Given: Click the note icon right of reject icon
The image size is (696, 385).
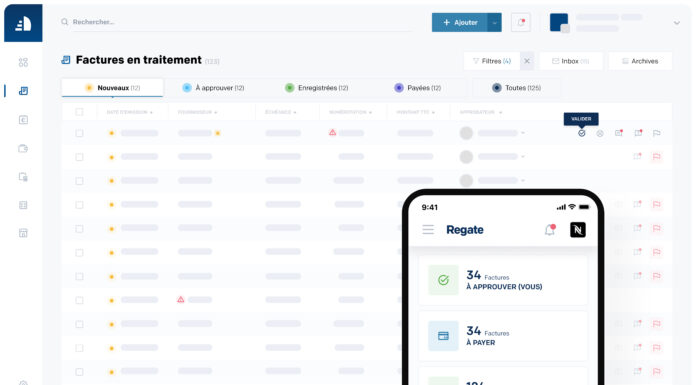Looking at the screenshot, I should 619,133.
